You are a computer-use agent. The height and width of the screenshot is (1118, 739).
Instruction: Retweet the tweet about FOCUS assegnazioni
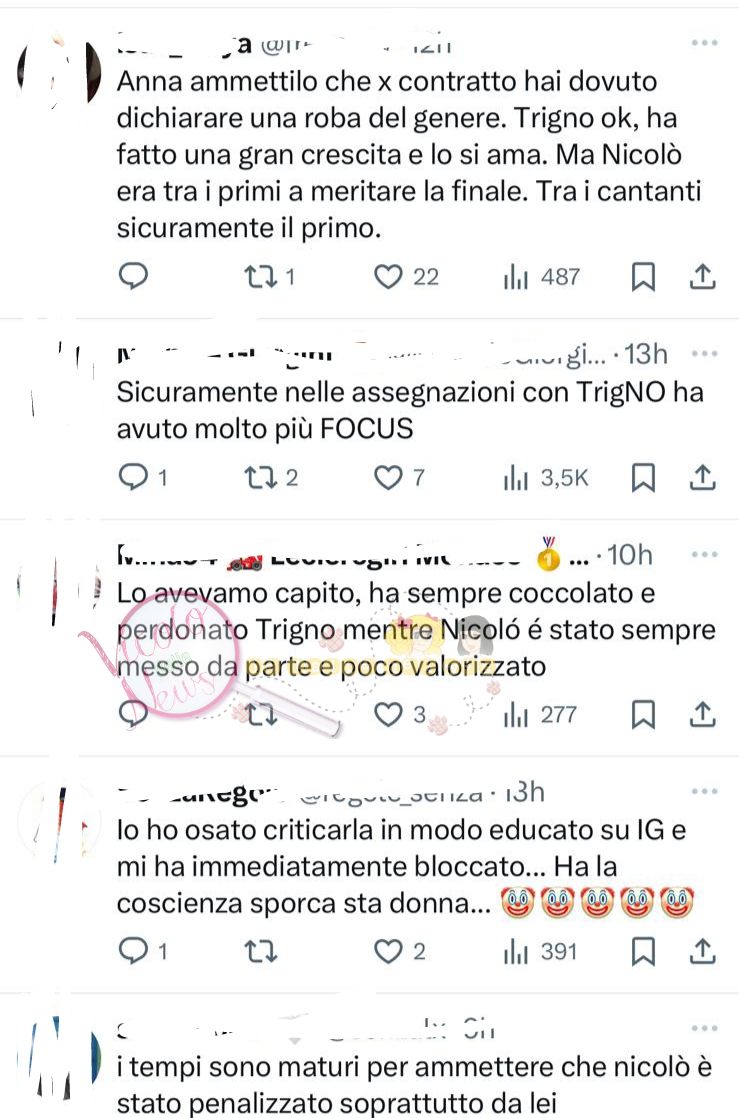point(270,477)
